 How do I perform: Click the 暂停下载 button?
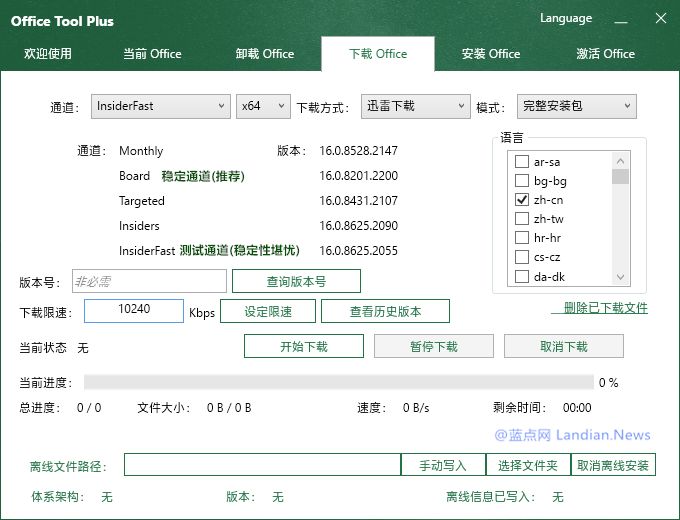click(x=434, y=346)
